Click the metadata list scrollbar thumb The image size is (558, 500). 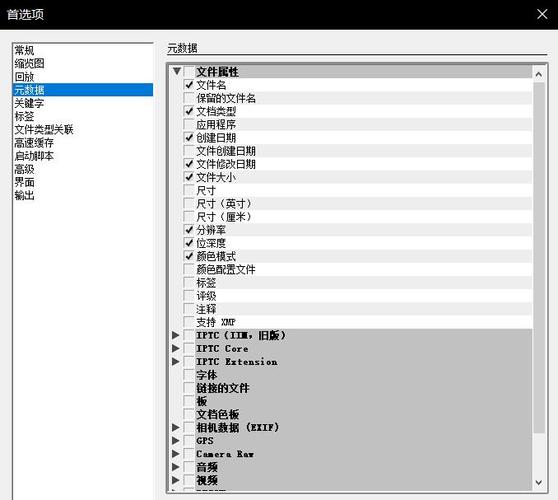pos(539,258)
